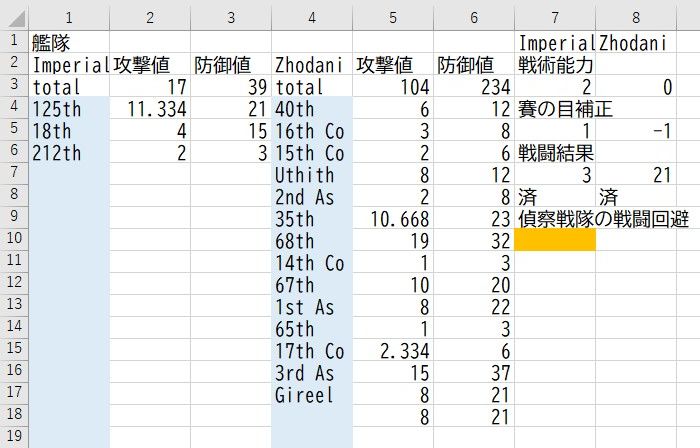Screen dimensions: 700x448
Task: Click the cell containing 艦隊
Action: point(69,42)
